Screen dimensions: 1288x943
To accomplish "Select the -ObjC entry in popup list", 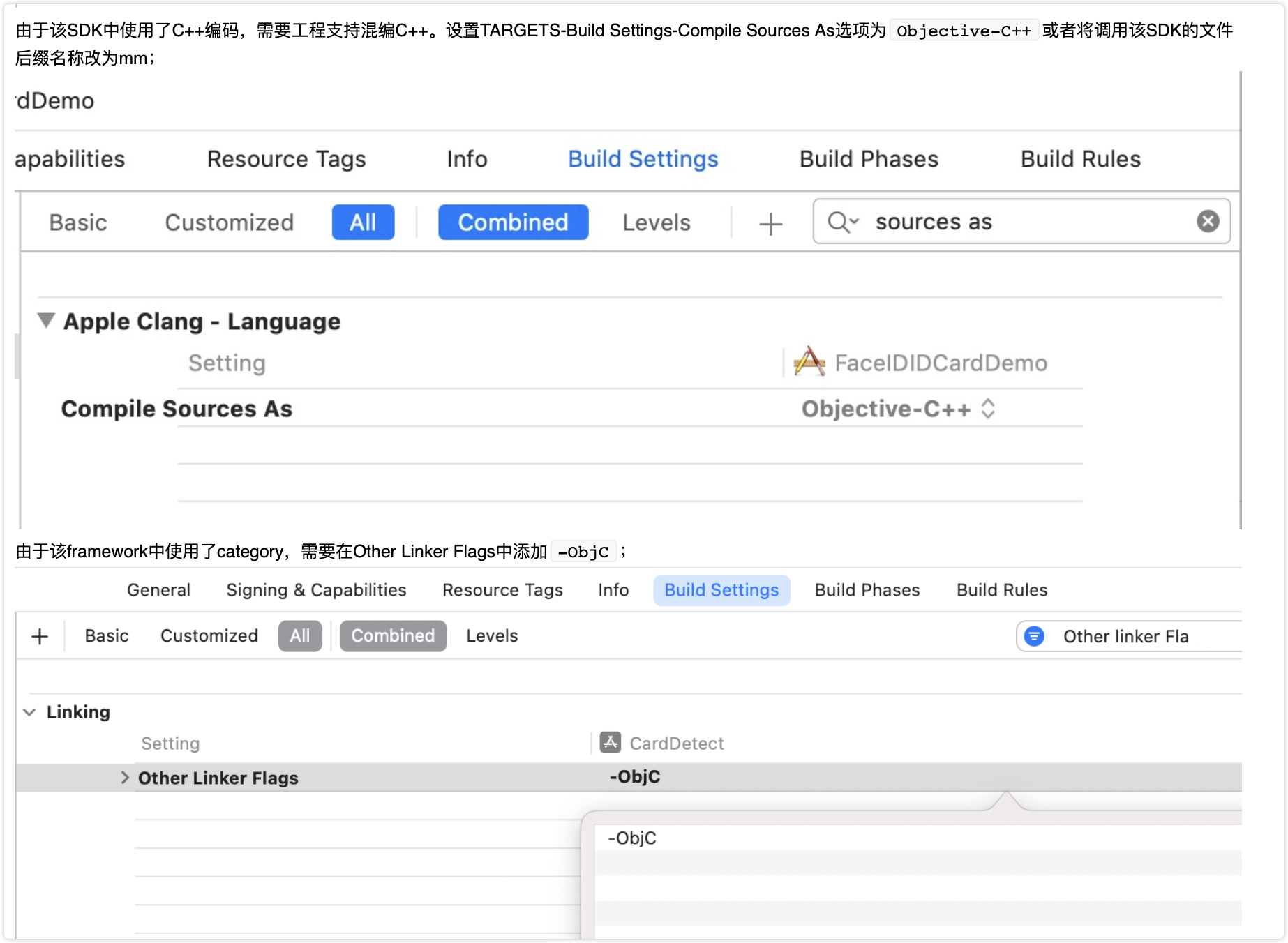I will point(632,838).
